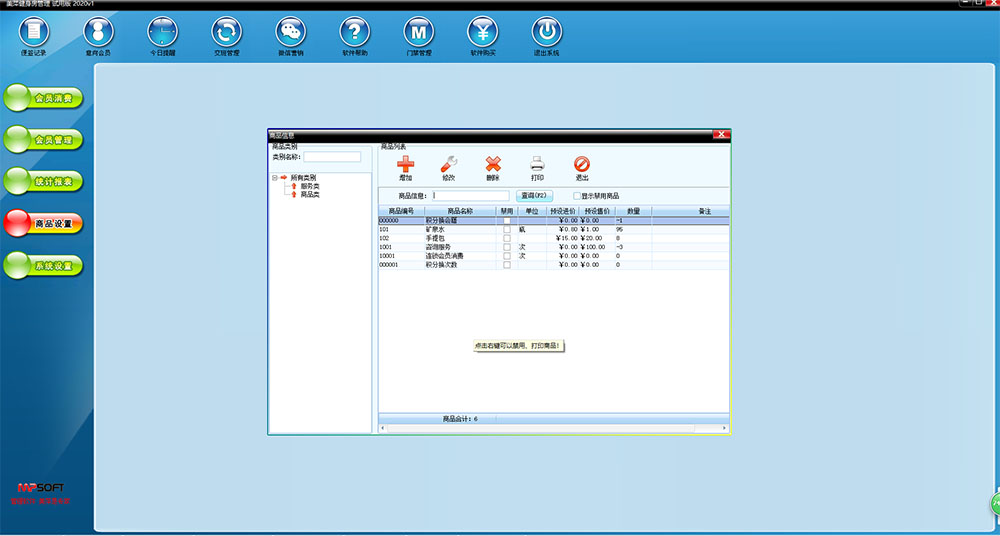Click the 删除 (Delete) X icon
This screenshot has width=1000, height=536.
(x=493, y=165)
